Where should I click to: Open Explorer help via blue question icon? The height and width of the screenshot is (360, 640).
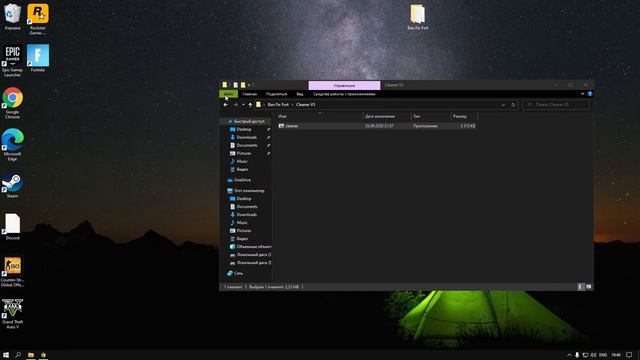pyautogui.click(x=589, y=94)
